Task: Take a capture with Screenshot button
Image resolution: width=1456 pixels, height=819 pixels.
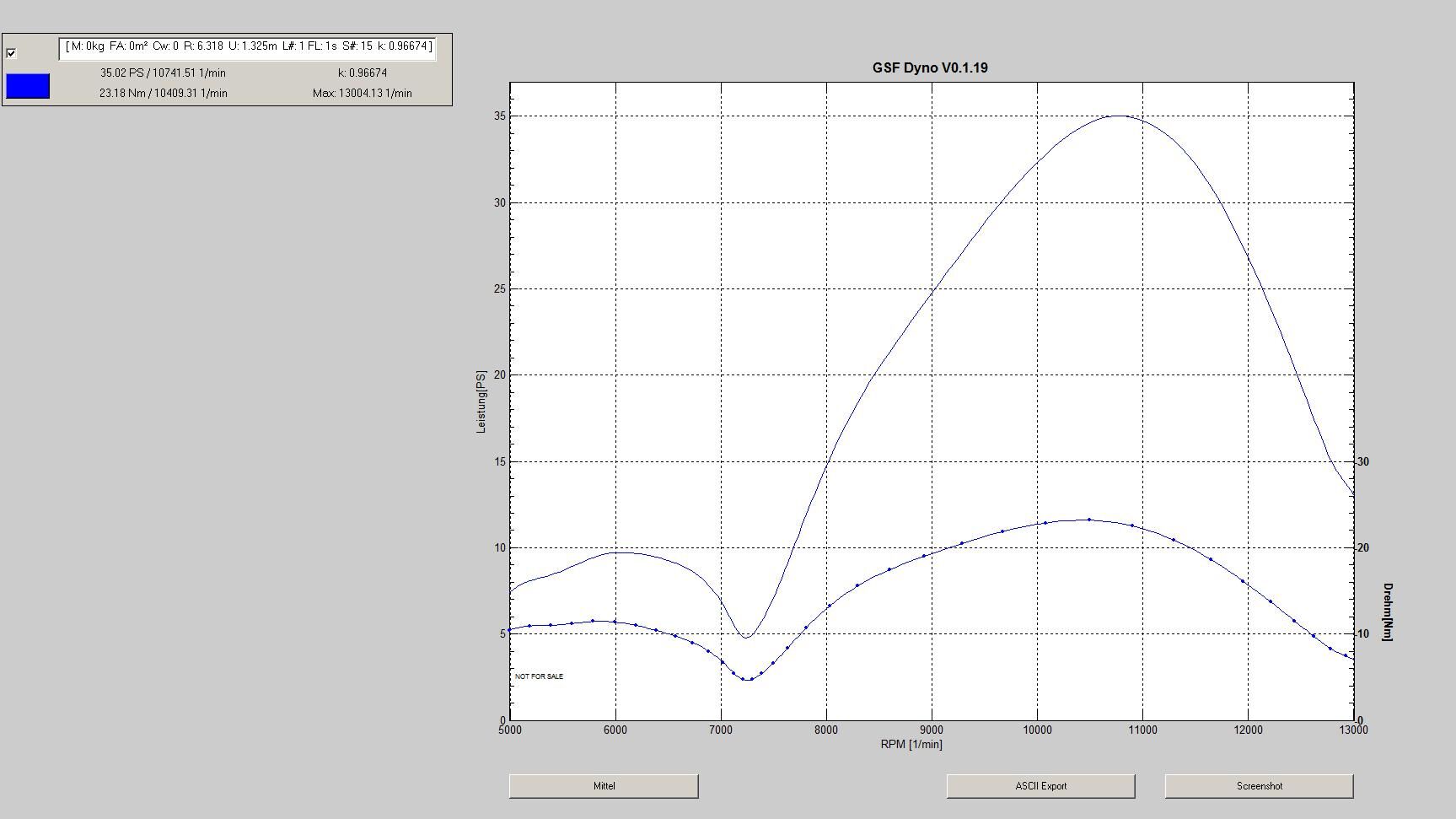Action: 1259,786
